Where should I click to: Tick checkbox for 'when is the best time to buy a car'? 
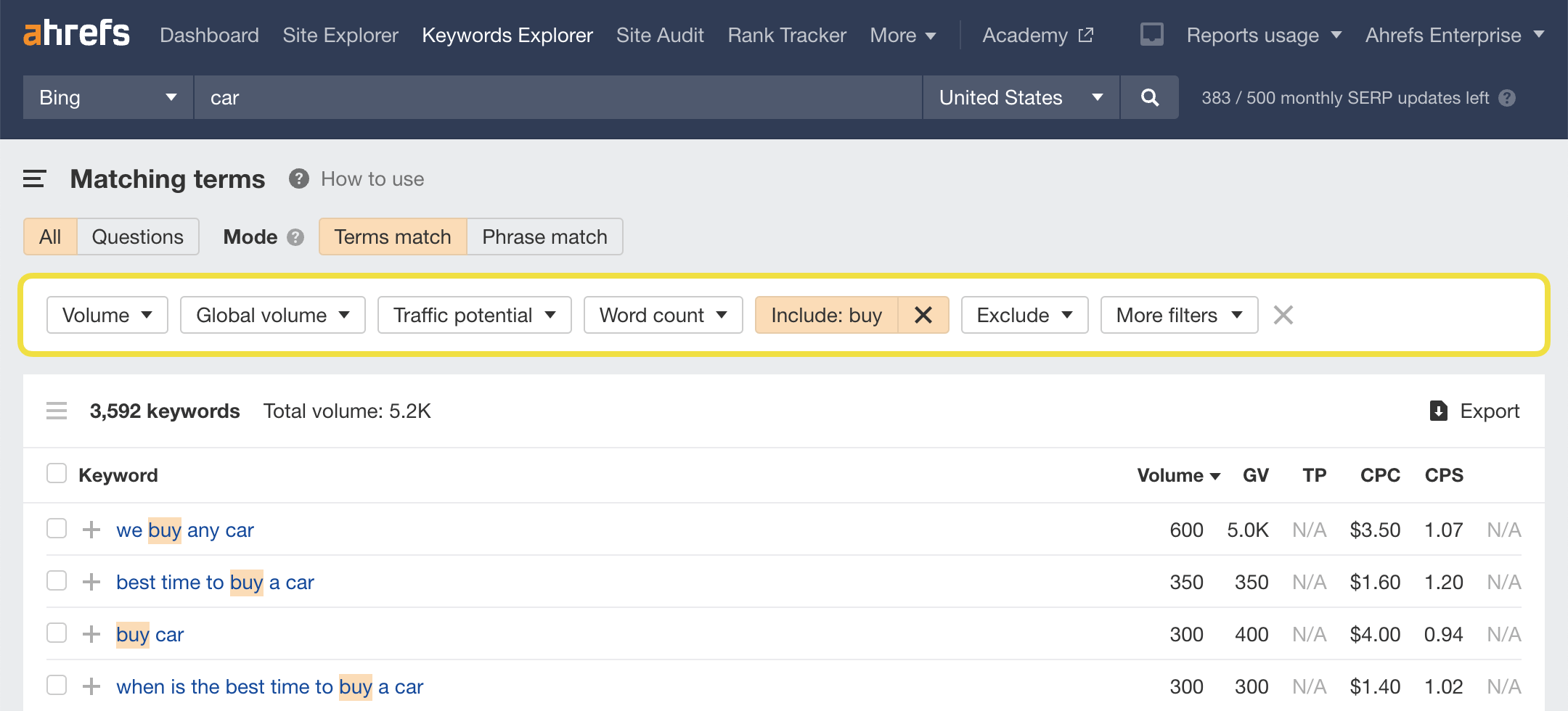(x=57, y=686)
